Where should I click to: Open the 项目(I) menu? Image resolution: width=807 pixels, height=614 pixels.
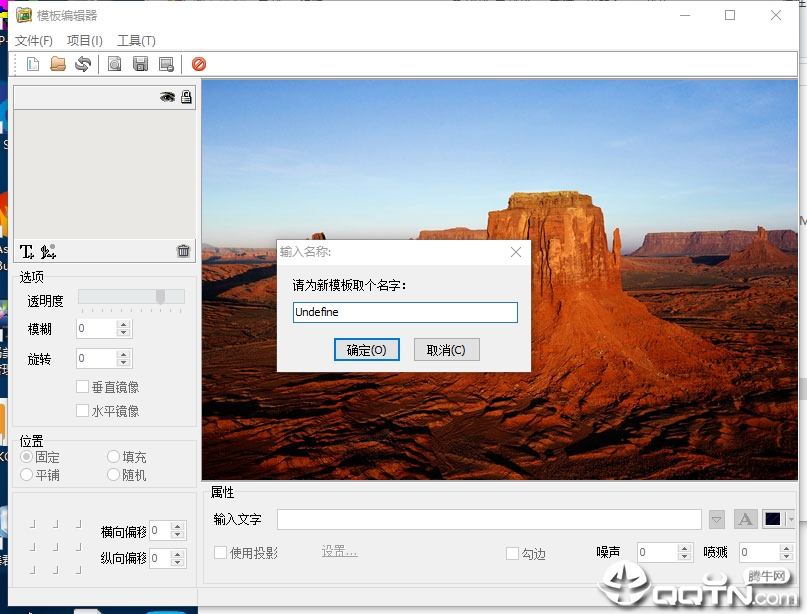84,41
